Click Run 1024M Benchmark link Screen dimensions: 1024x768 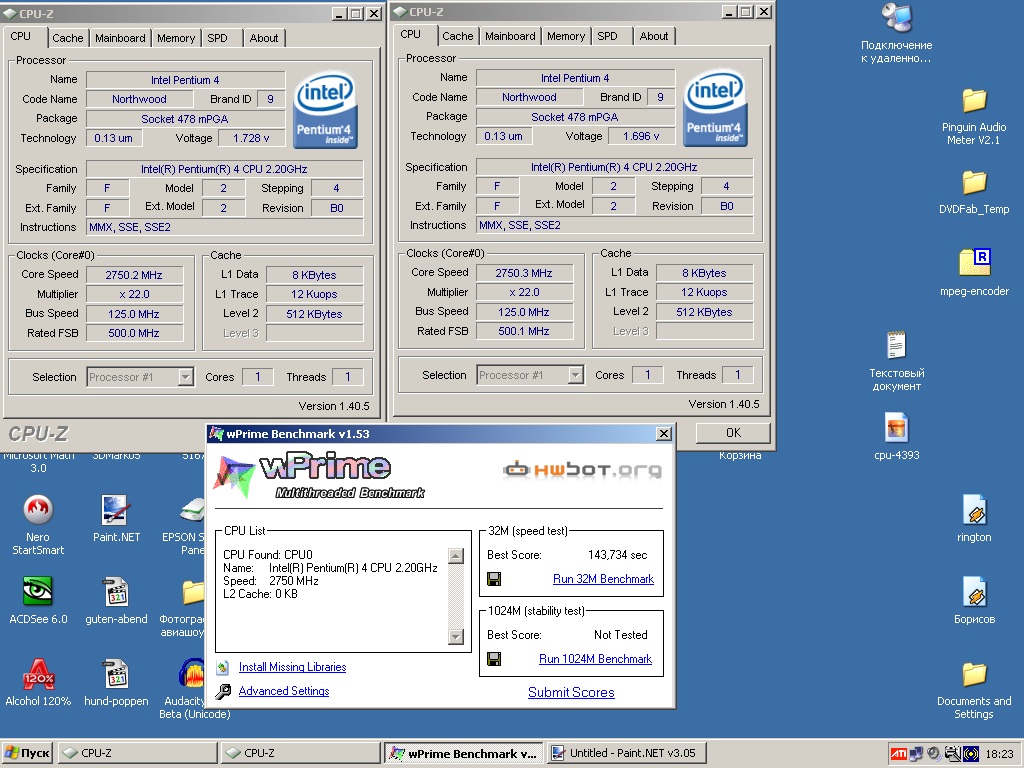tap(596, 659)
